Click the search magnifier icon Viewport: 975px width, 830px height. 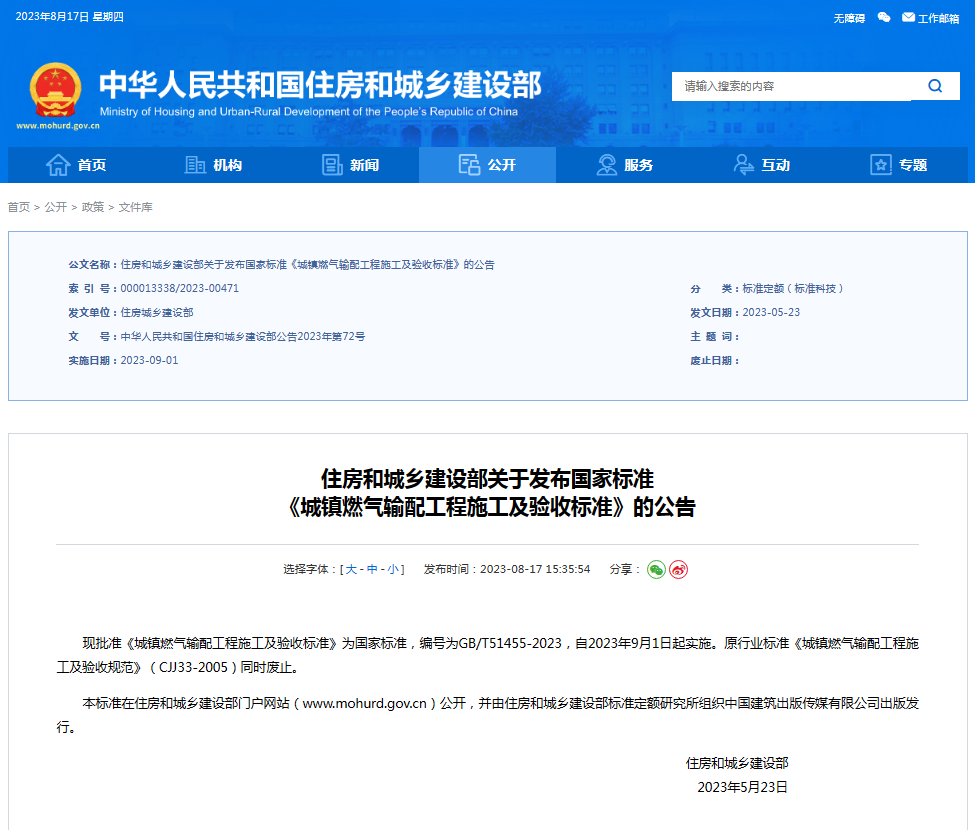(x=935, y=86)
